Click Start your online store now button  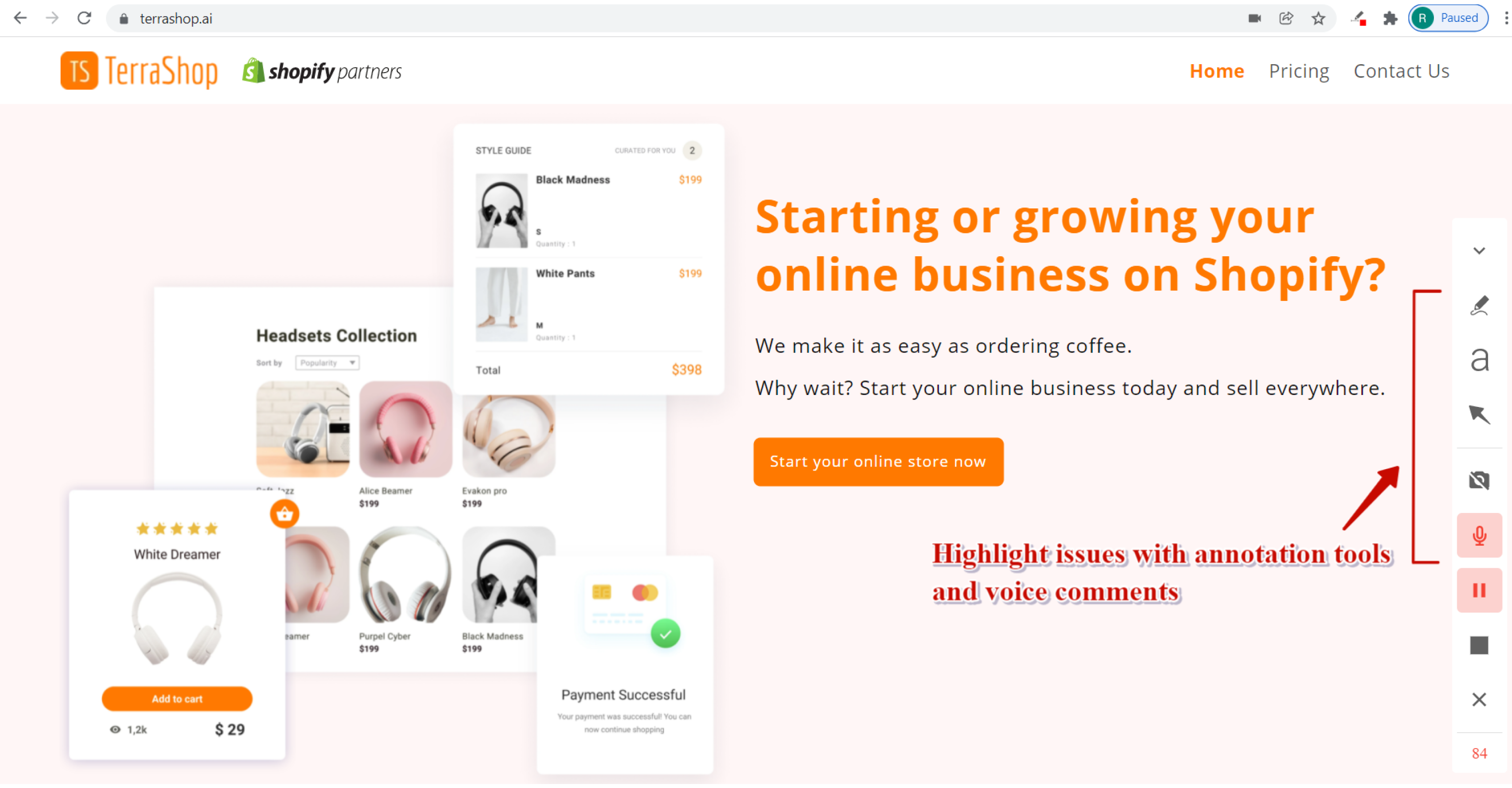click(878, 461)
